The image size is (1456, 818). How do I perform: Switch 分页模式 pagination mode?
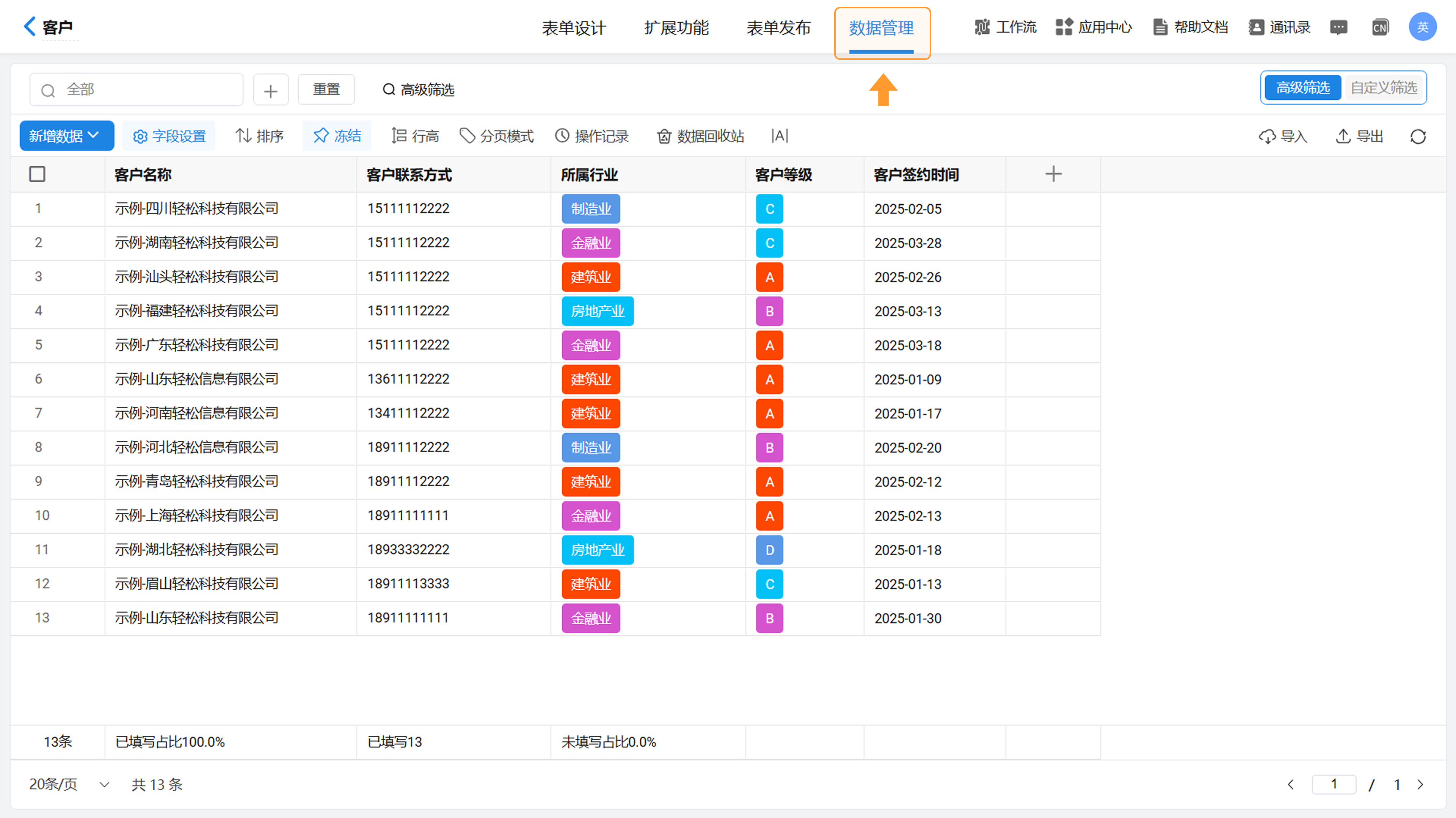pyautogui.click(x=497, y=136)
